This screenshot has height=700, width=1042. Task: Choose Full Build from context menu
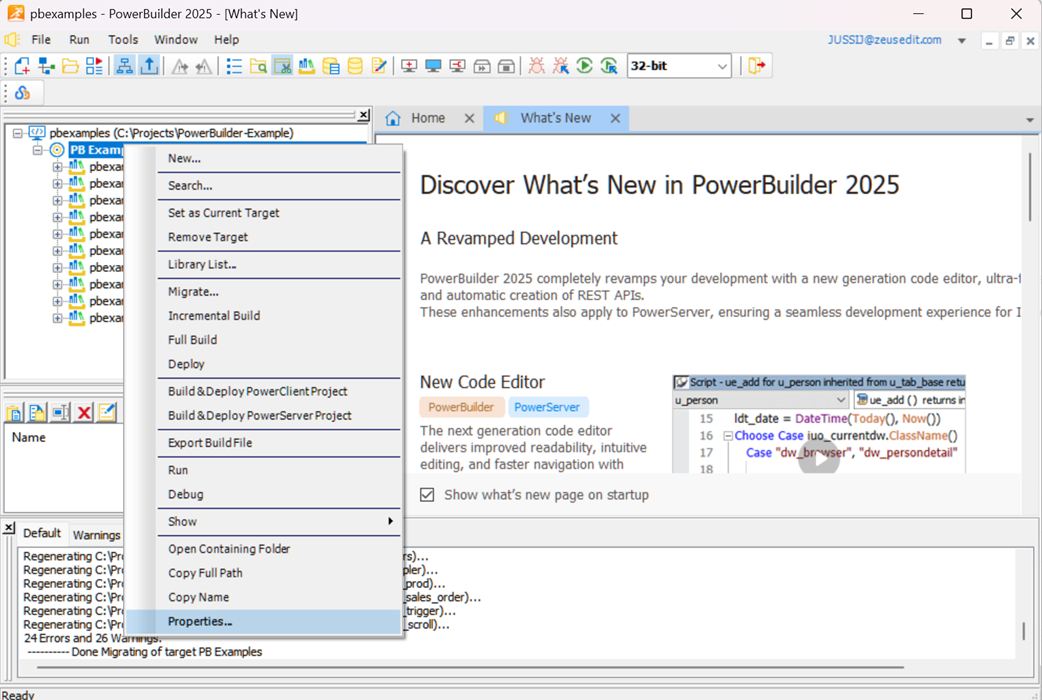click(193, 340)
